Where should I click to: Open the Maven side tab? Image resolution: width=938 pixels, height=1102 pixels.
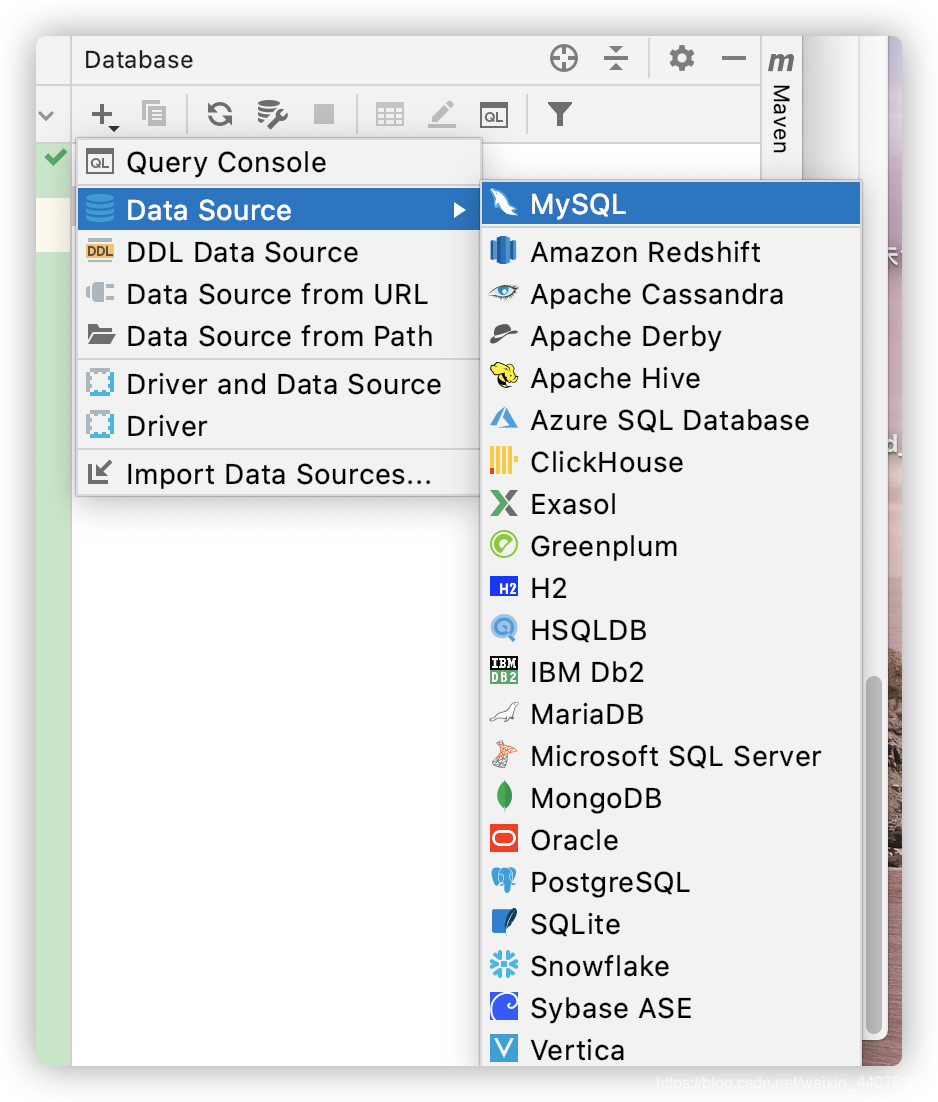pos(781,102)
